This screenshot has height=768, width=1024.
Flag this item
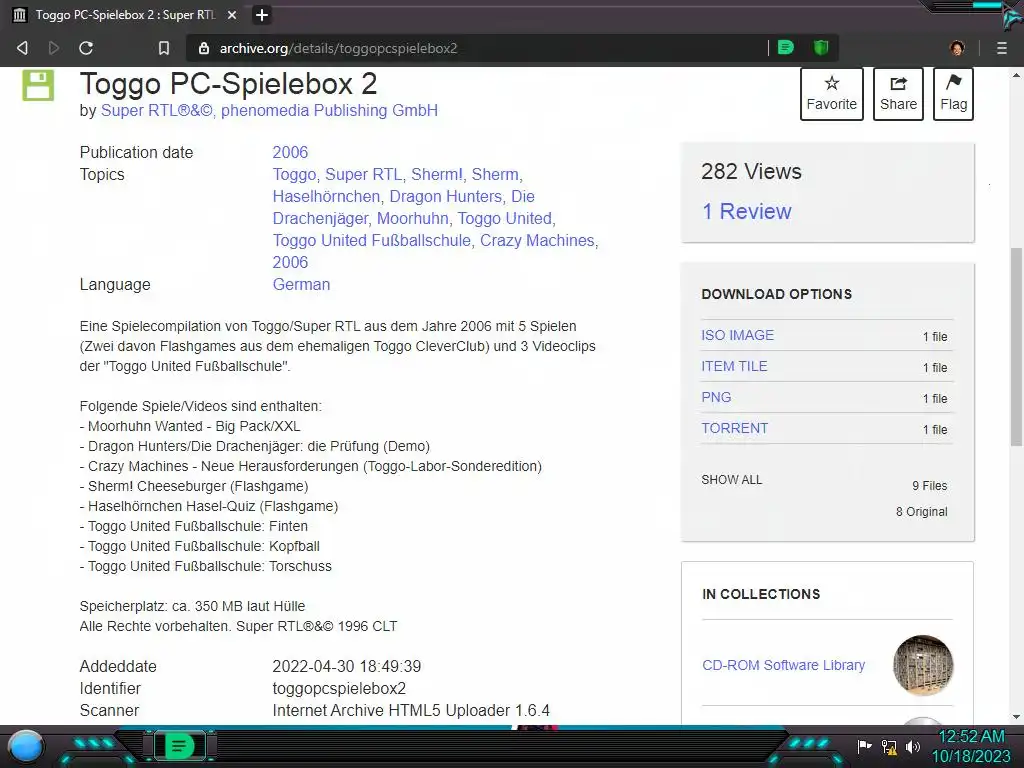tap(953, 94)
